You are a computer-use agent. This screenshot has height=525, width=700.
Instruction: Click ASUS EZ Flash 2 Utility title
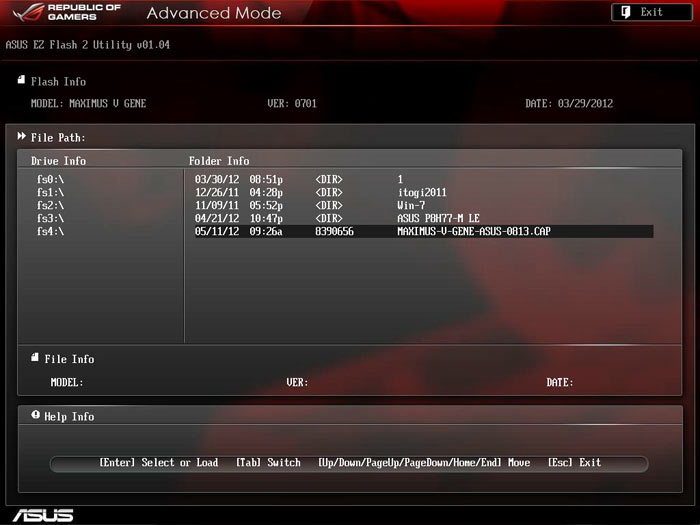click(88, 45)
